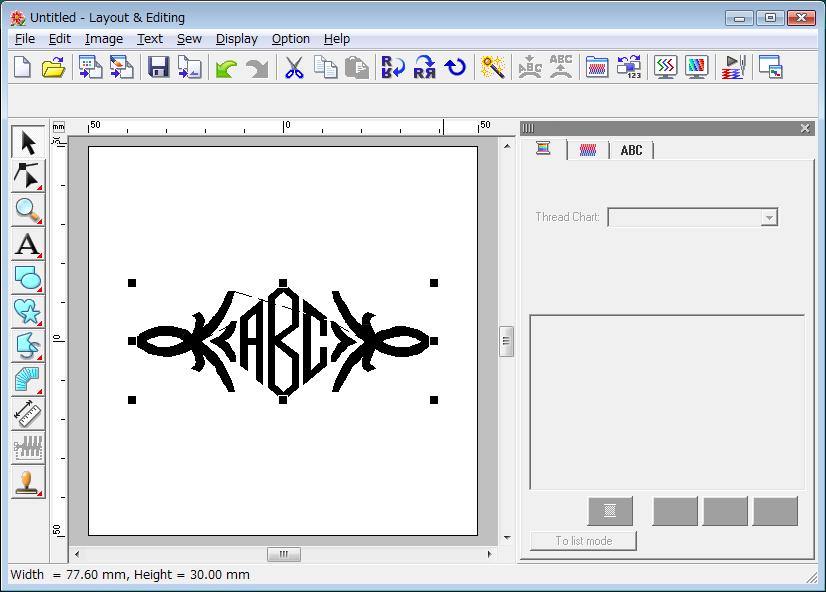This screenshot has width=826, height=592.
Task: Click the panel grip handle on title bar
Action: pyautogui.click(x=528, y=128)
